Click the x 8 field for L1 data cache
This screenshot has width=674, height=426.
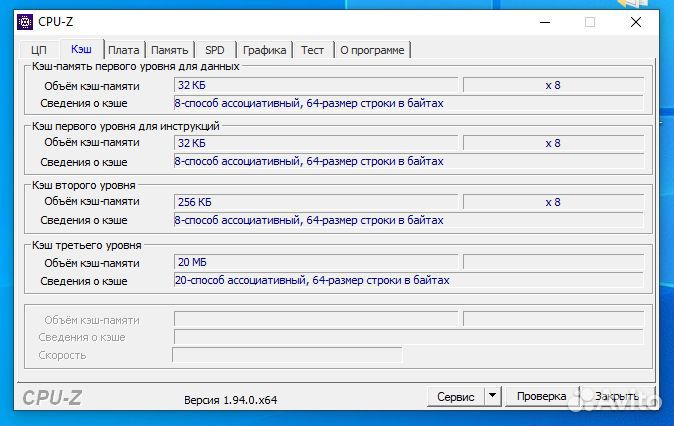553,85
